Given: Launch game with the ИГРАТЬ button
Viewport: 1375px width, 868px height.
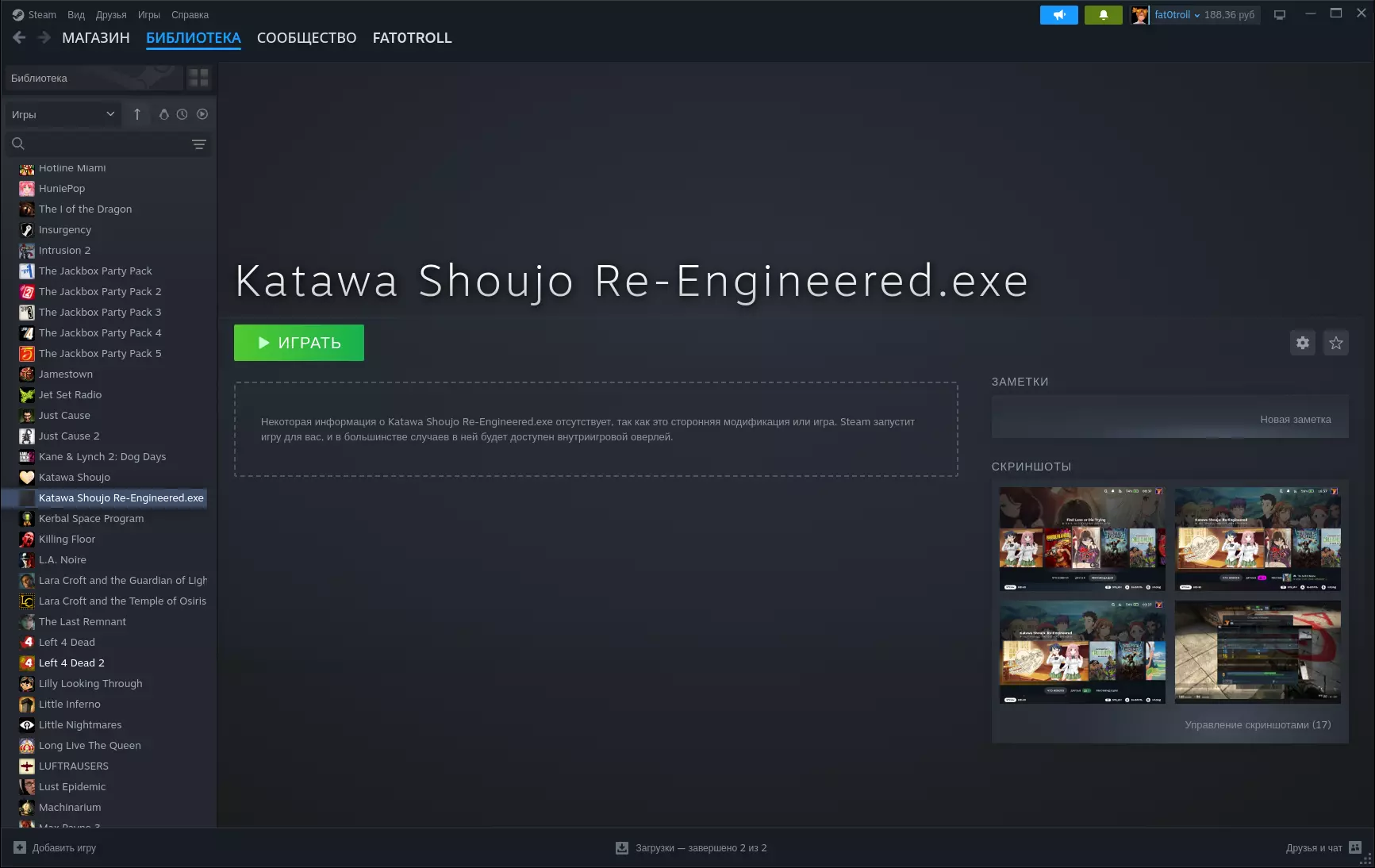Looking at the screenshot, I should (299, 343).
